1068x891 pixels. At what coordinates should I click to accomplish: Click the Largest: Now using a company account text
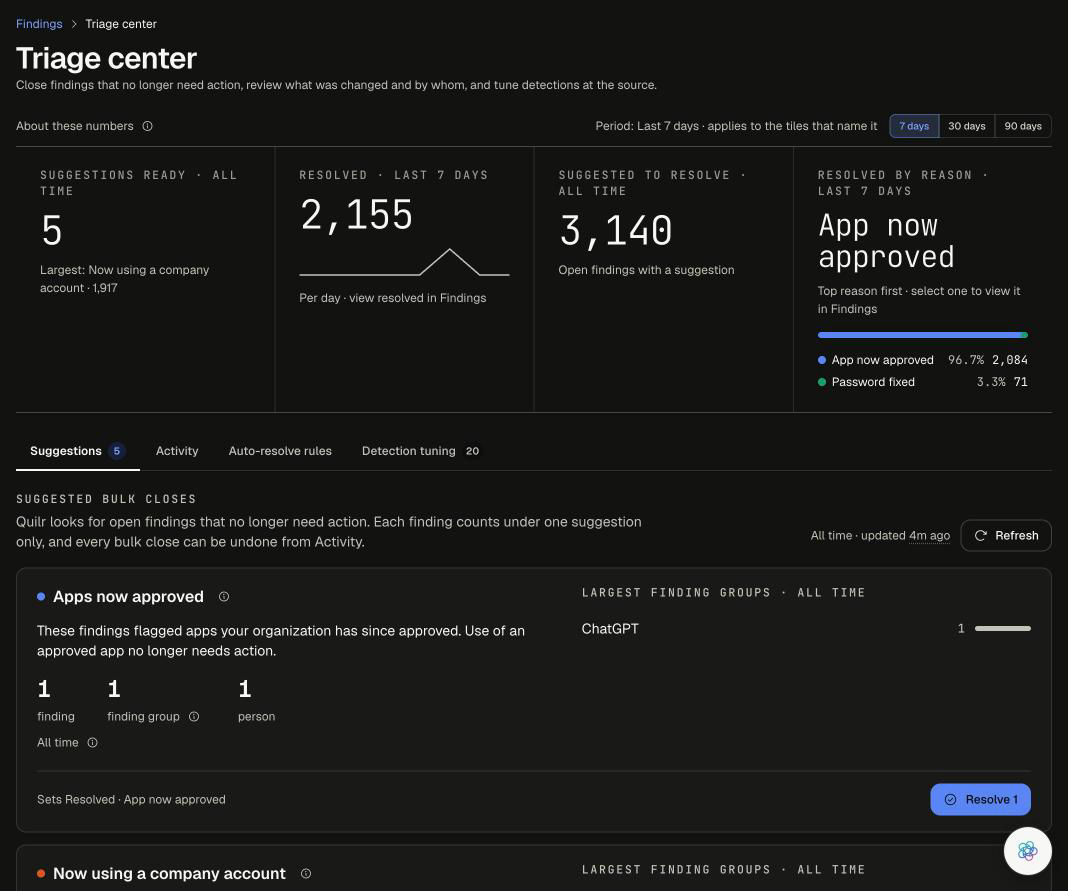click(125, 279)
